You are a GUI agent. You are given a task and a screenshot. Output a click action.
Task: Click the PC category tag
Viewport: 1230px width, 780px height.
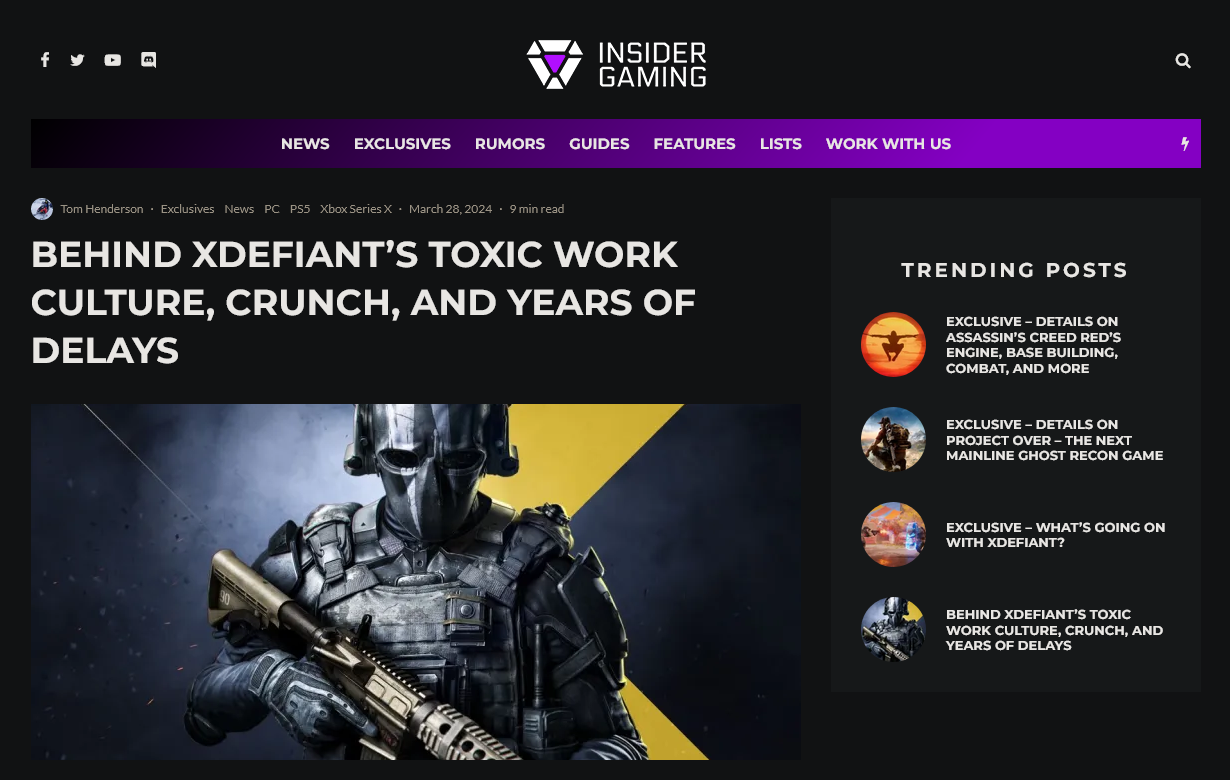point(272,209)
